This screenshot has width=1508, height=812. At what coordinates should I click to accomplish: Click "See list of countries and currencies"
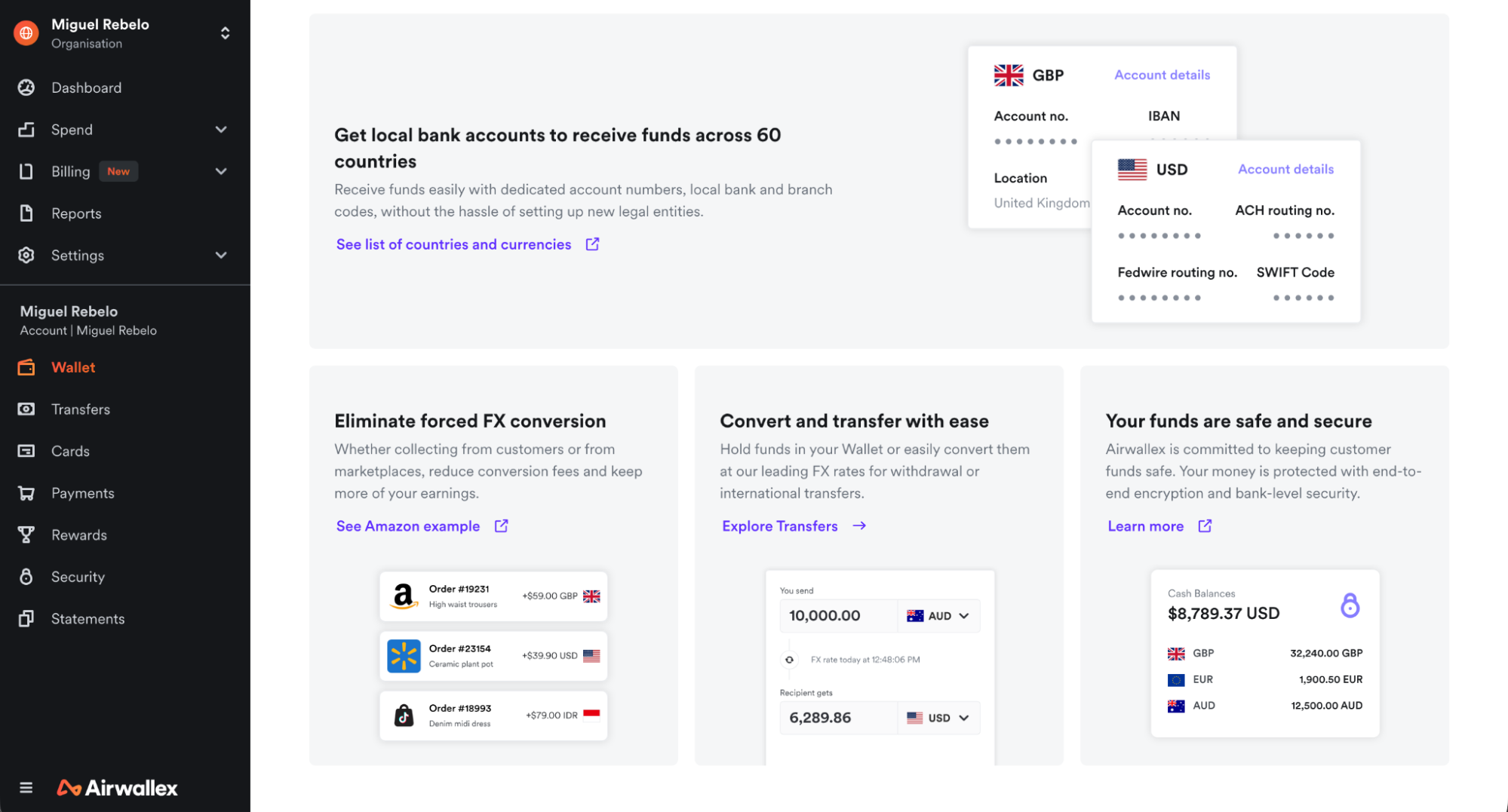click(x=453, y=244)
